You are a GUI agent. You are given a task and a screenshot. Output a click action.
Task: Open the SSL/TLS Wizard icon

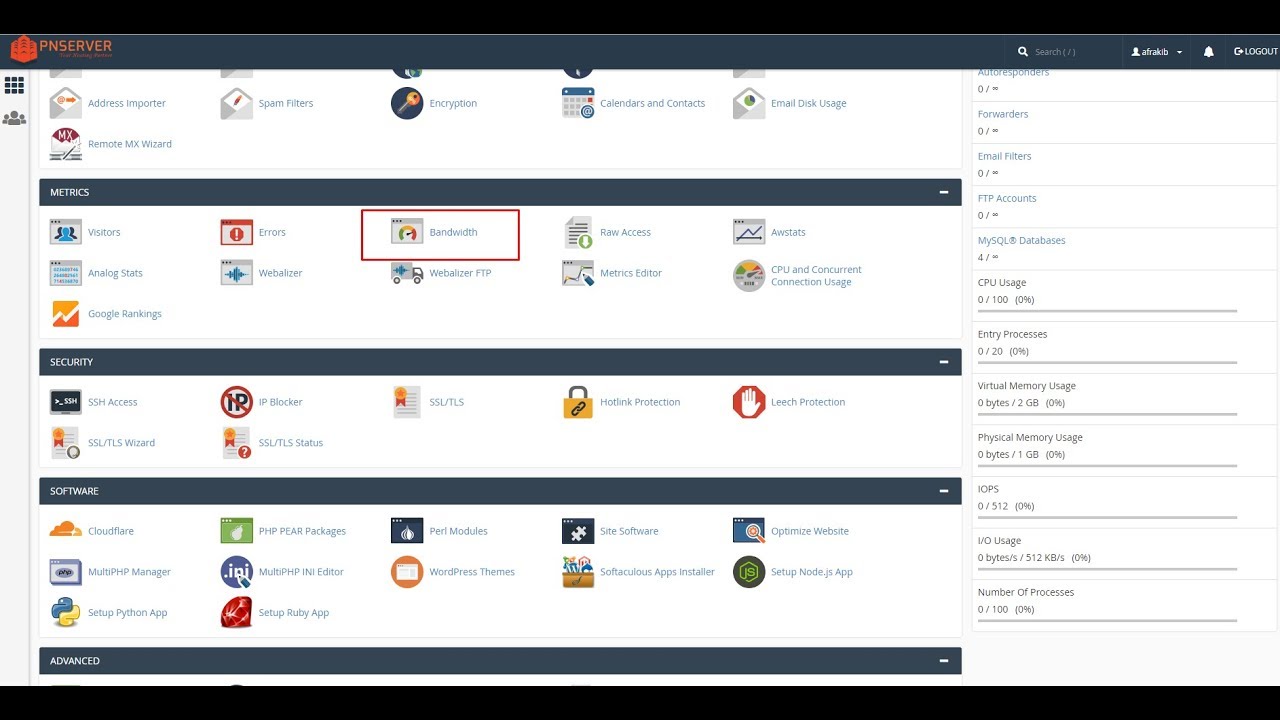[x=66, y=443]
